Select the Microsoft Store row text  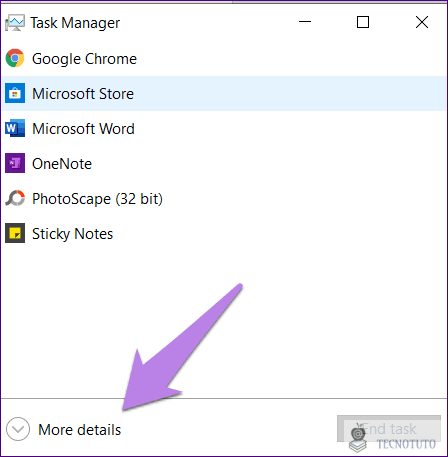pos(83,94)
